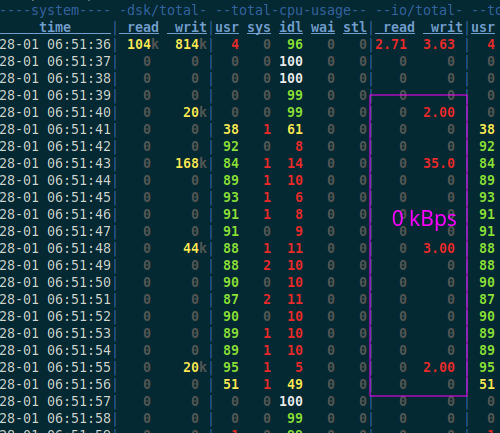
Task: Click the ----system---- group header
Action: click(55, 11)
